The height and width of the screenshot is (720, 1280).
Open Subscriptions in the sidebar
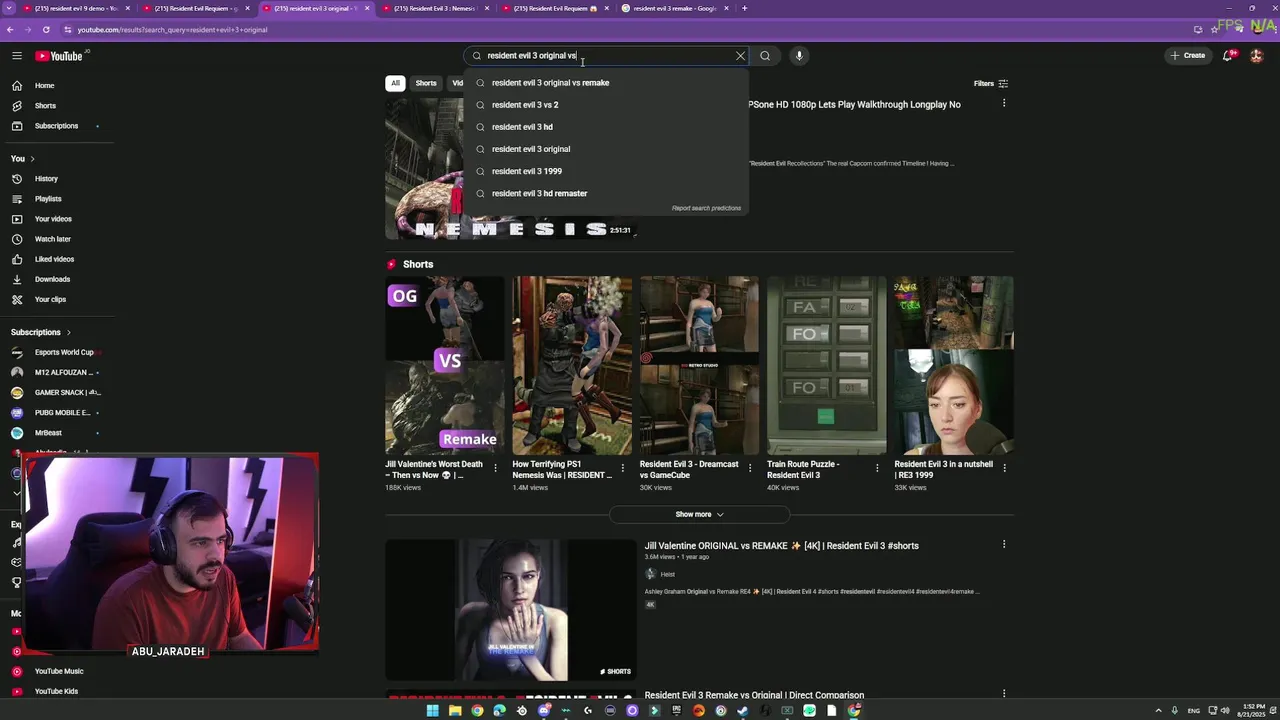pos(56,126)
